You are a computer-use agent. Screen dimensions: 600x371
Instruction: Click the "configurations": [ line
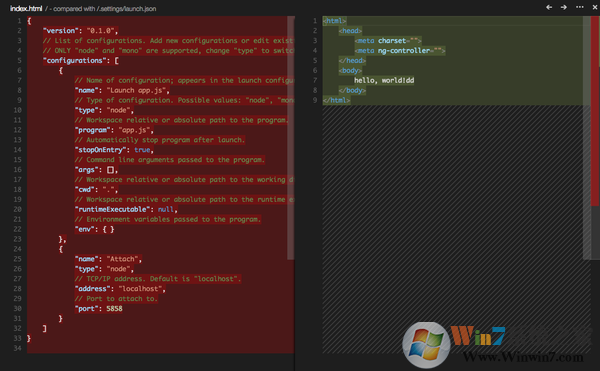click(81, 60)
